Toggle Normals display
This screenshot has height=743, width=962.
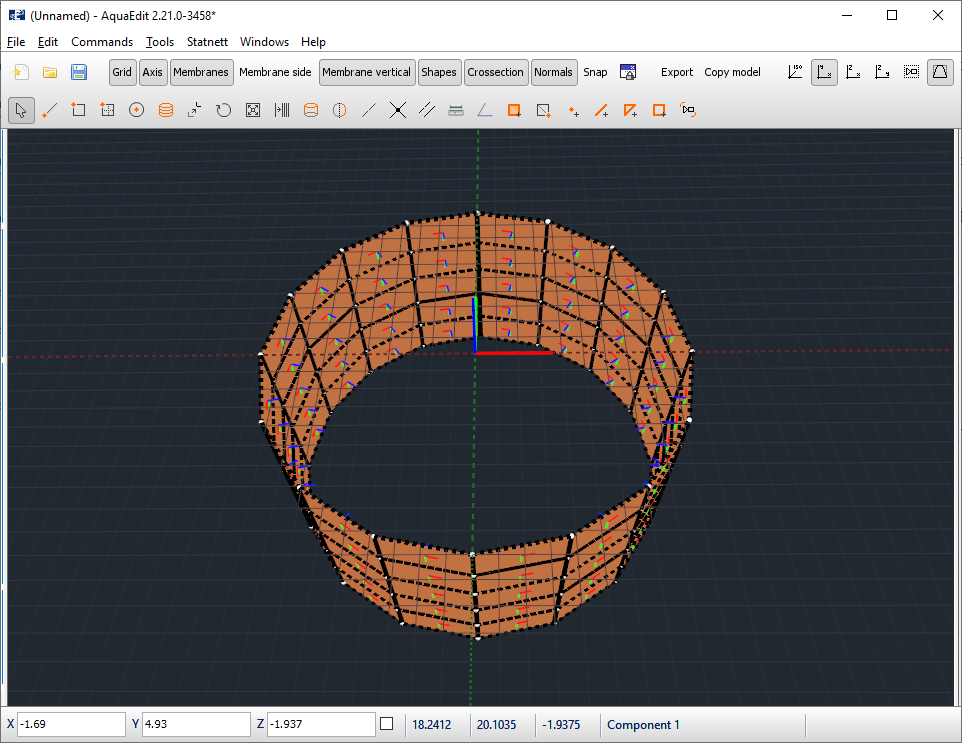[x=553, y=72]
